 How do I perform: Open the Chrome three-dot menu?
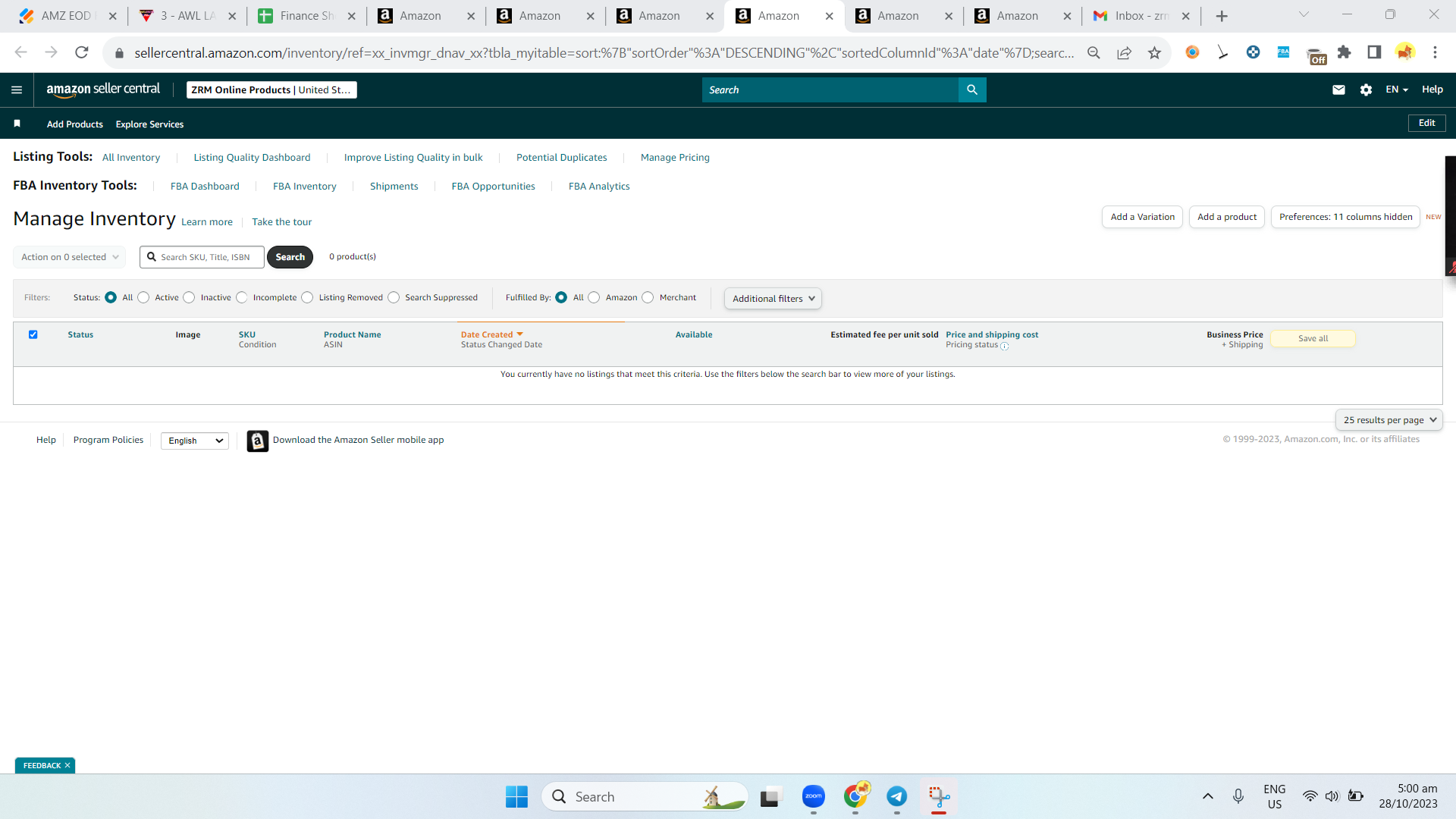[x=1435, y=52]
